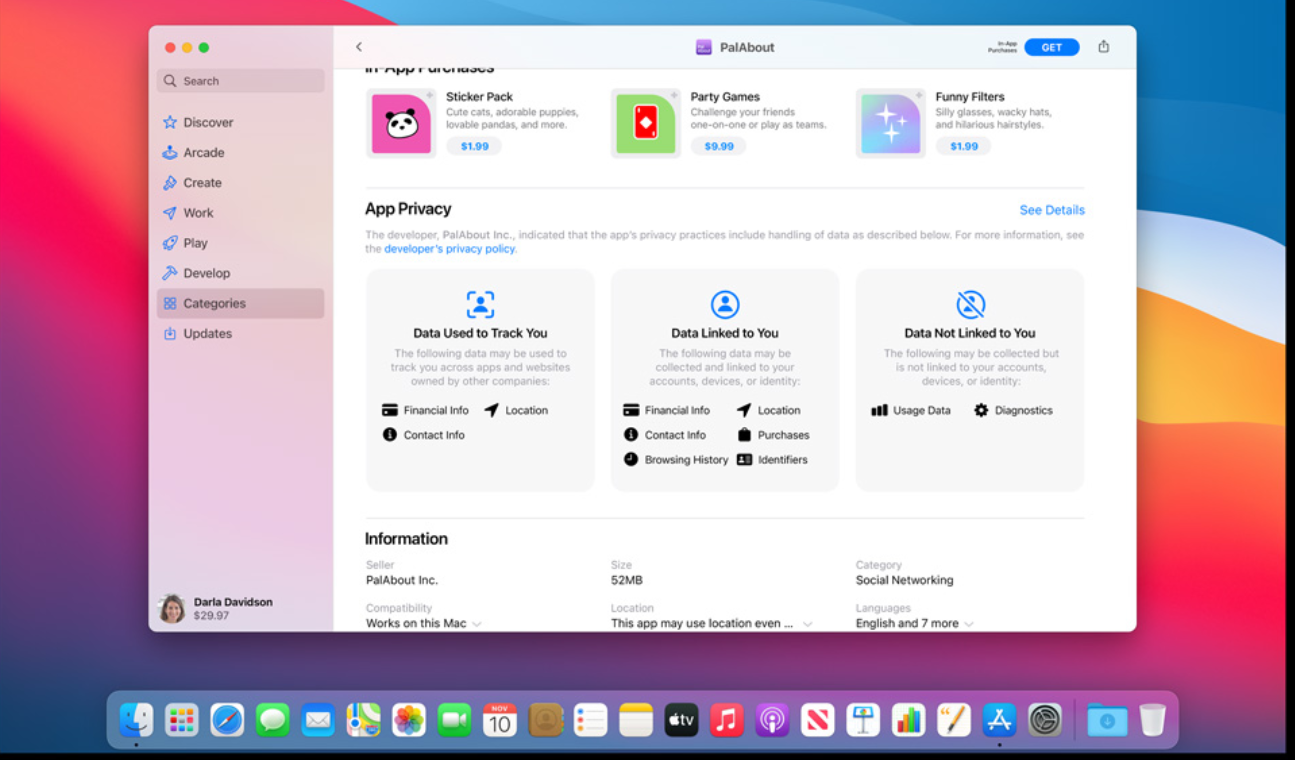Open the Trash in the Dock
Viewport: 1295px width, 760px height.
click(x=1153, y=719)
